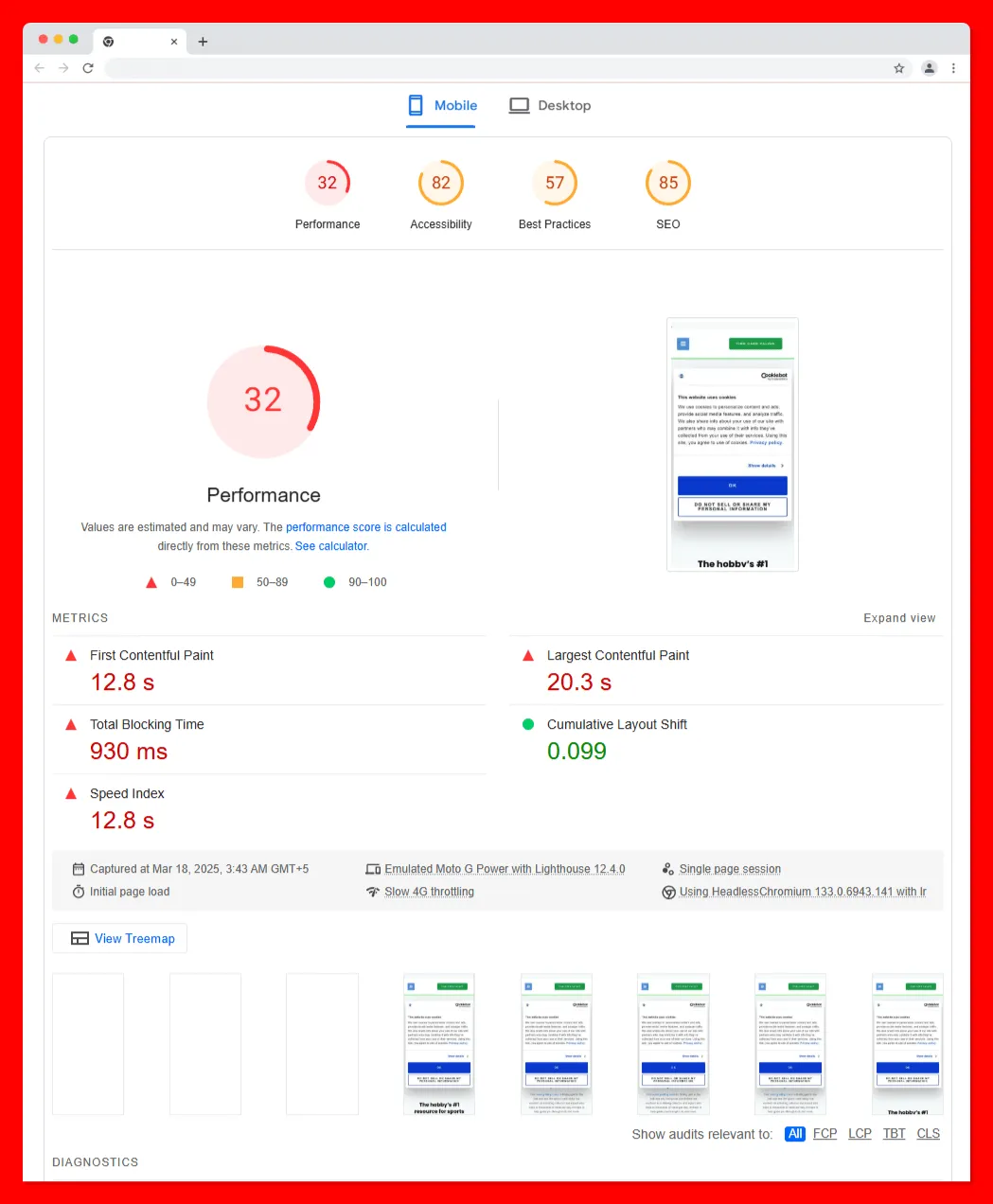The image size is (993, 1204).
Task: Click 'Emulated Moto G Power with Lighthouse 12.4.0'
Action: [505, 869]
